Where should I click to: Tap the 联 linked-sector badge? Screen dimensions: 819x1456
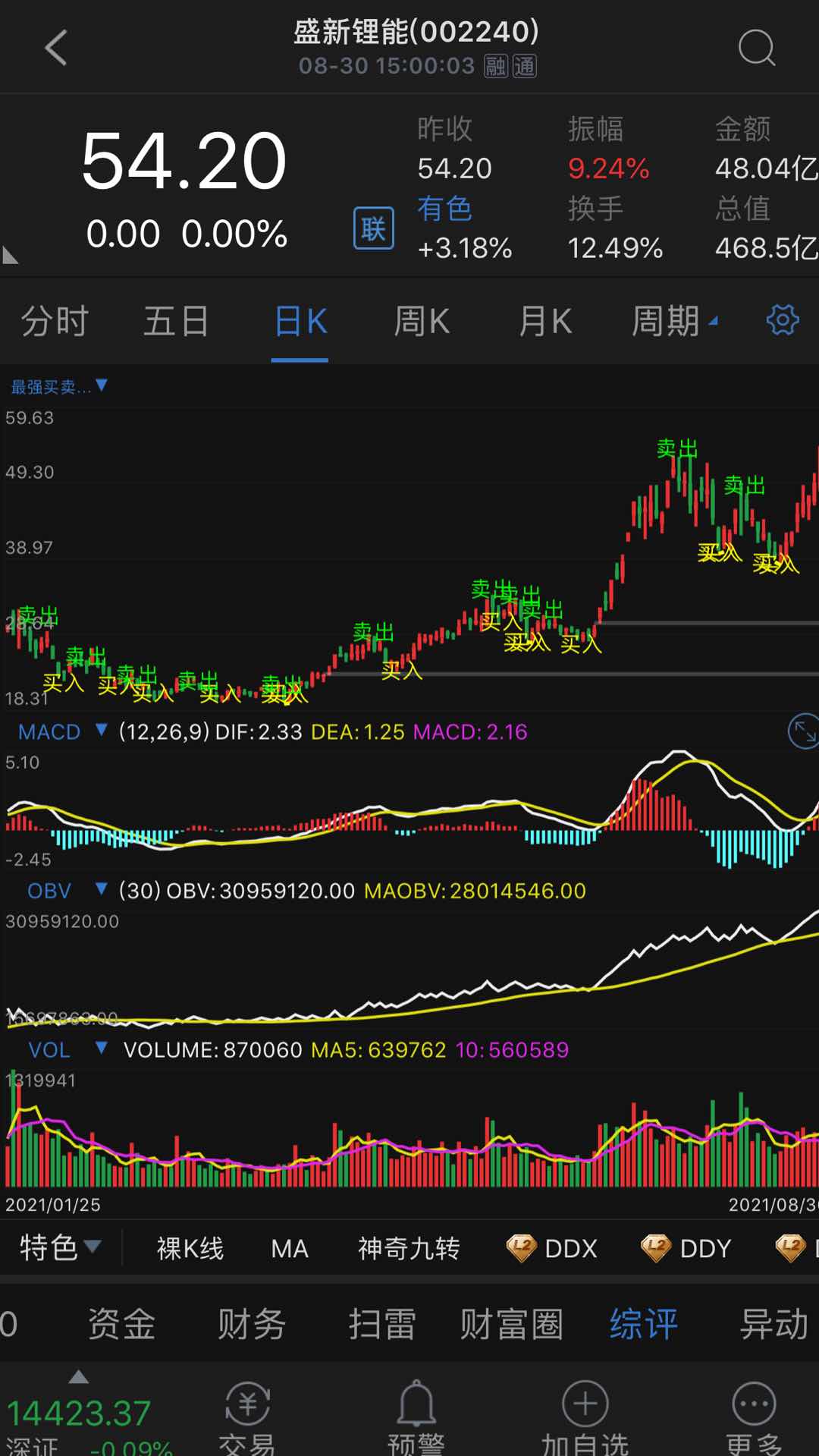coord(373,228)
